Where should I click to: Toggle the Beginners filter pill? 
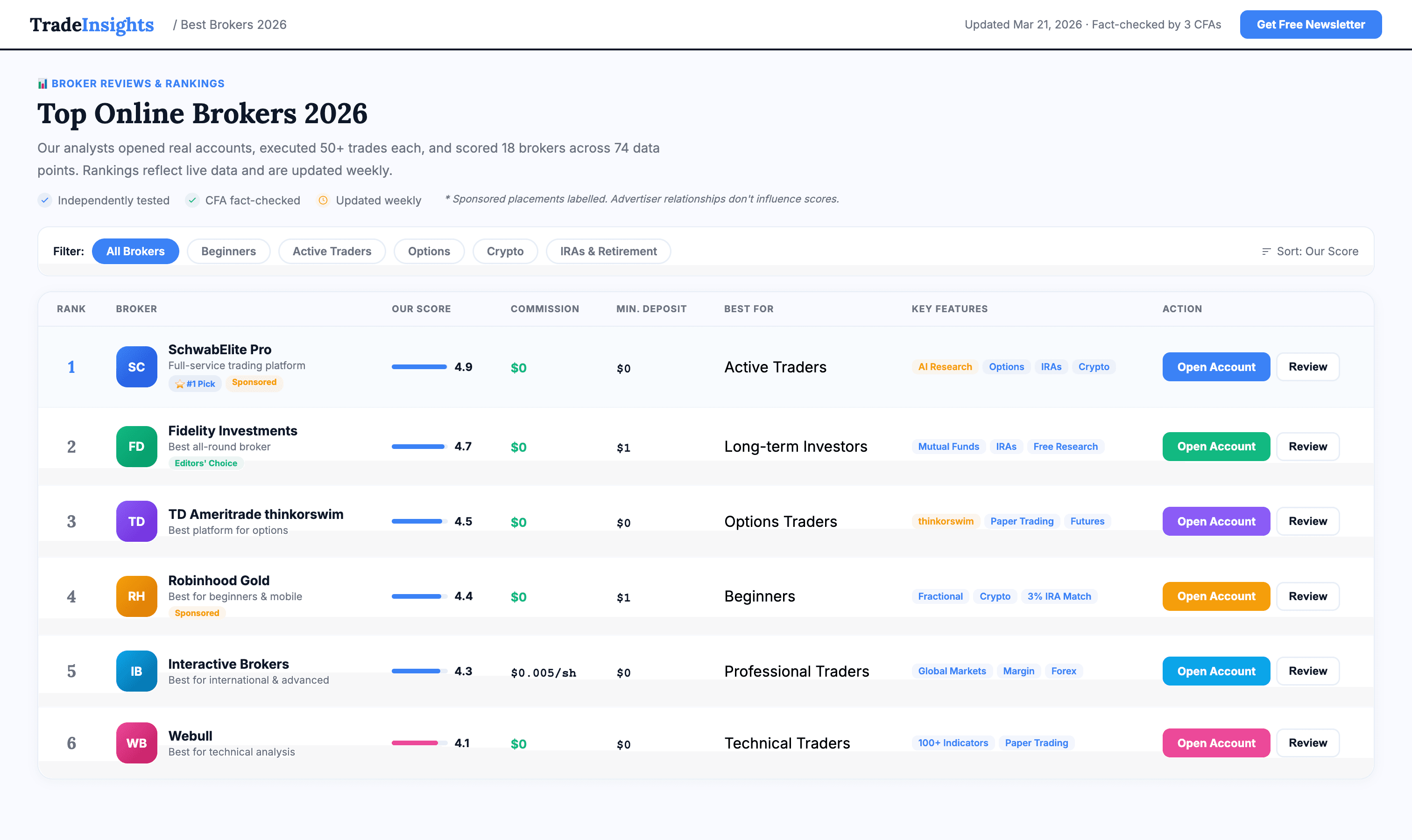[229, 251]
